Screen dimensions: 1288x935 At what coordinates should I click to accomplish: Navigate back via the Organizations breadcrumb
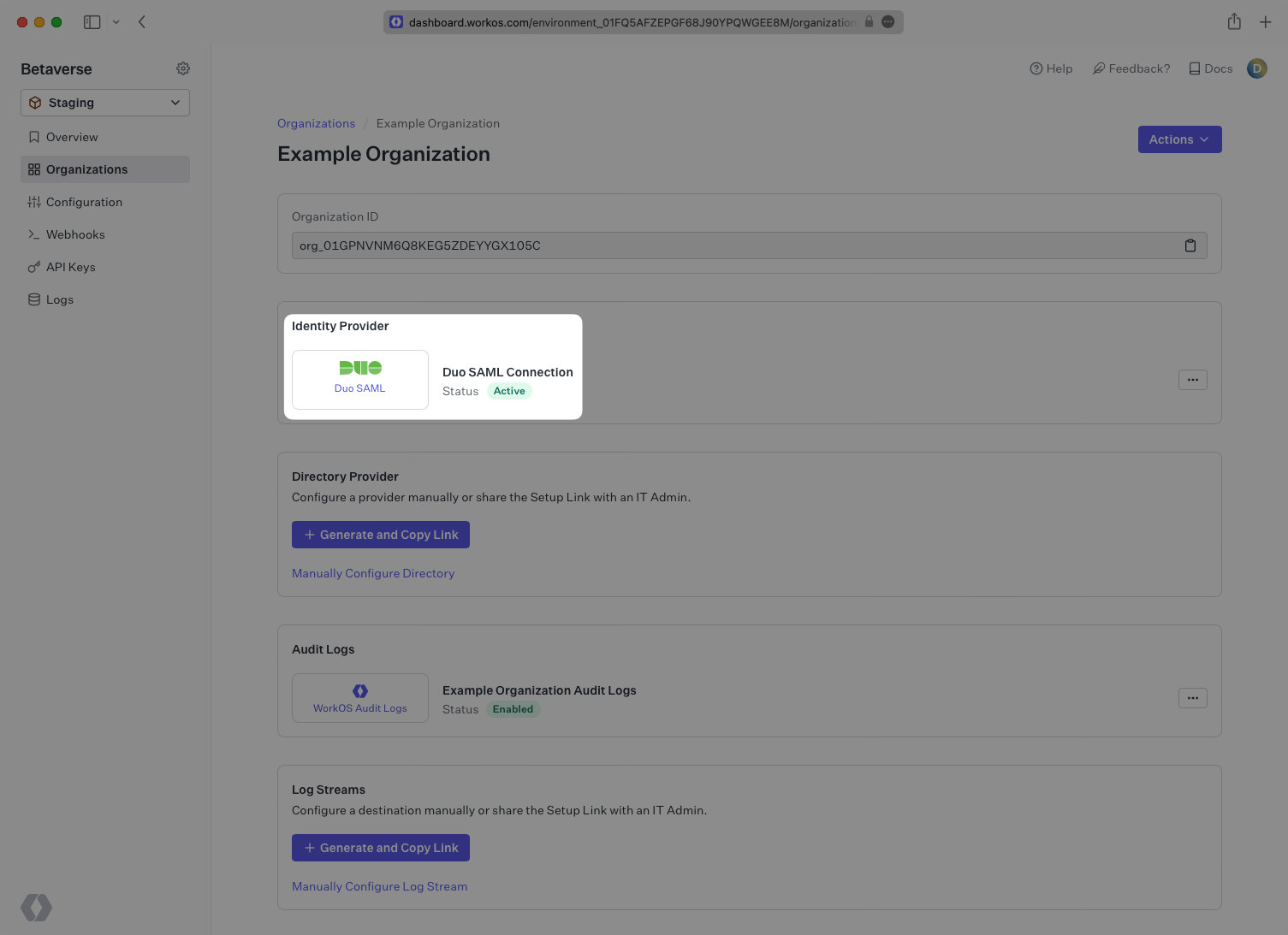316,123
